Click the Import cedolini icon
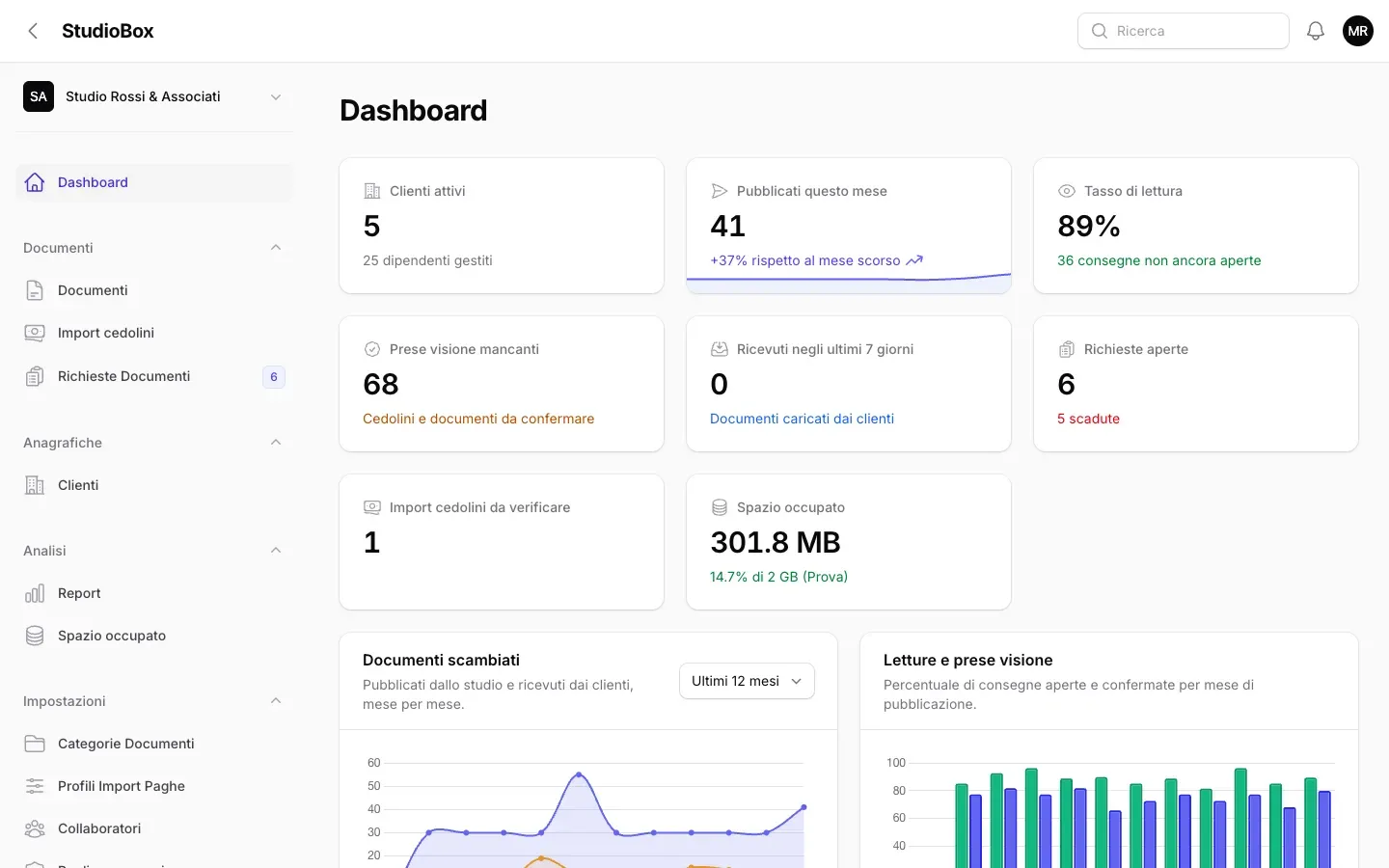1389x868 pixels. point(35,333)
